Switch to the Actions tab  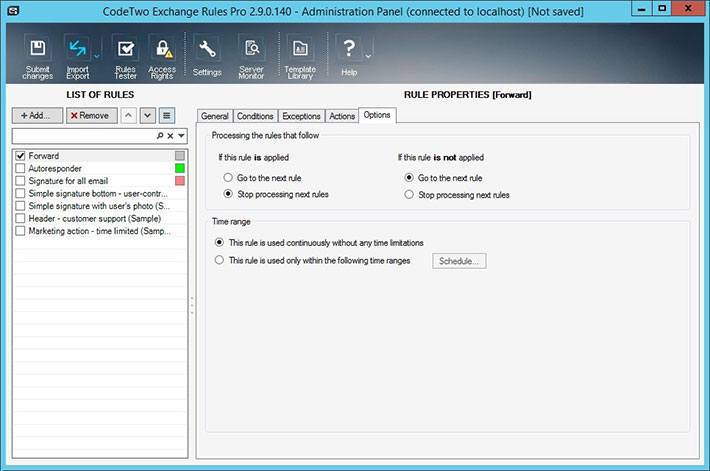pyautogui.click(x=342, y=116)
